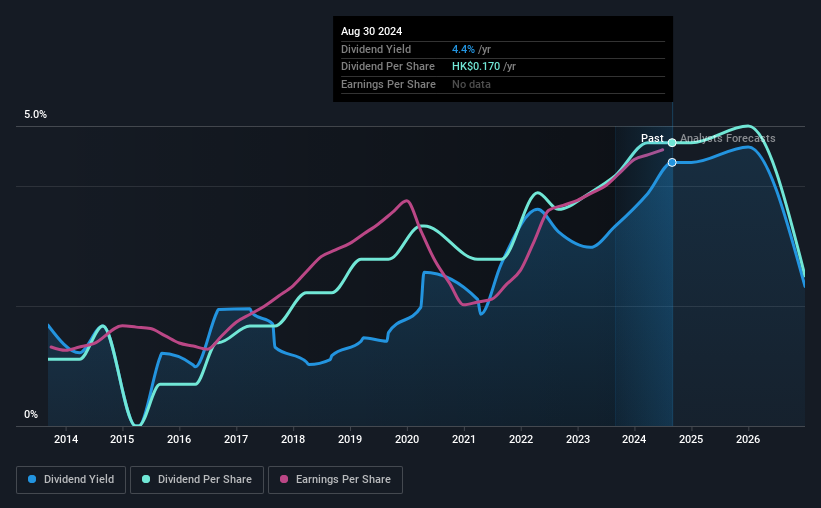This screenshot has height=508, width=821.
Task: Click the 2020 x-axis label
Action: tap(407, 439)
